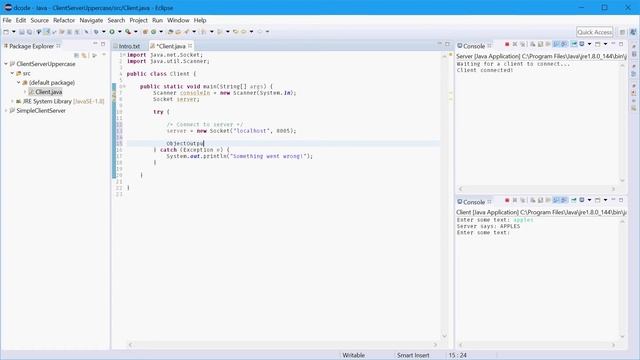Expand the JRE System Library node
The width and height of the screenshot is (640, 360).
(x=12, y=101)
